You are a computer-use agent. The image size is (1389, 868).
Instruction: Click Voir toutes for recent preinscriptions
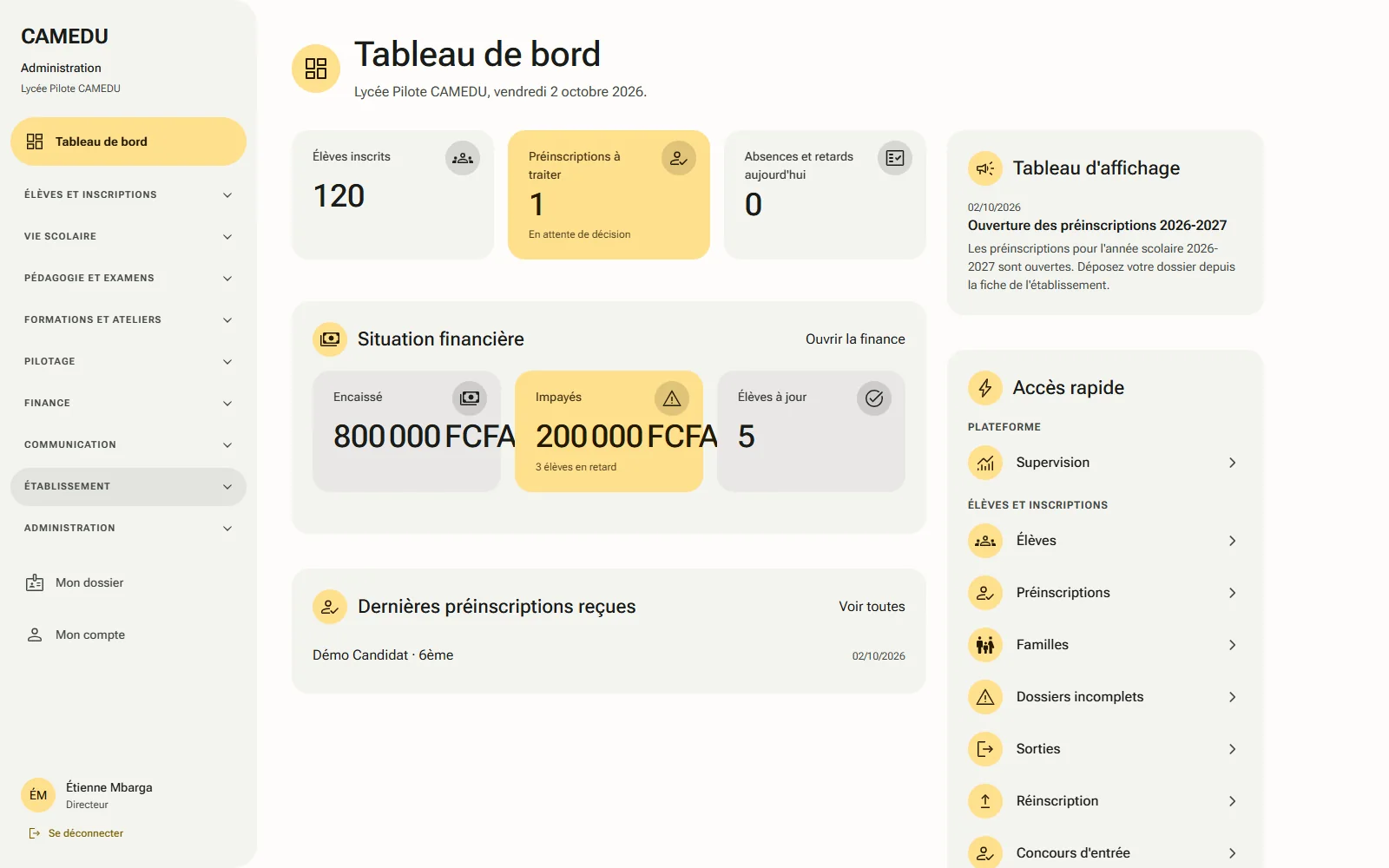[872, 607]
